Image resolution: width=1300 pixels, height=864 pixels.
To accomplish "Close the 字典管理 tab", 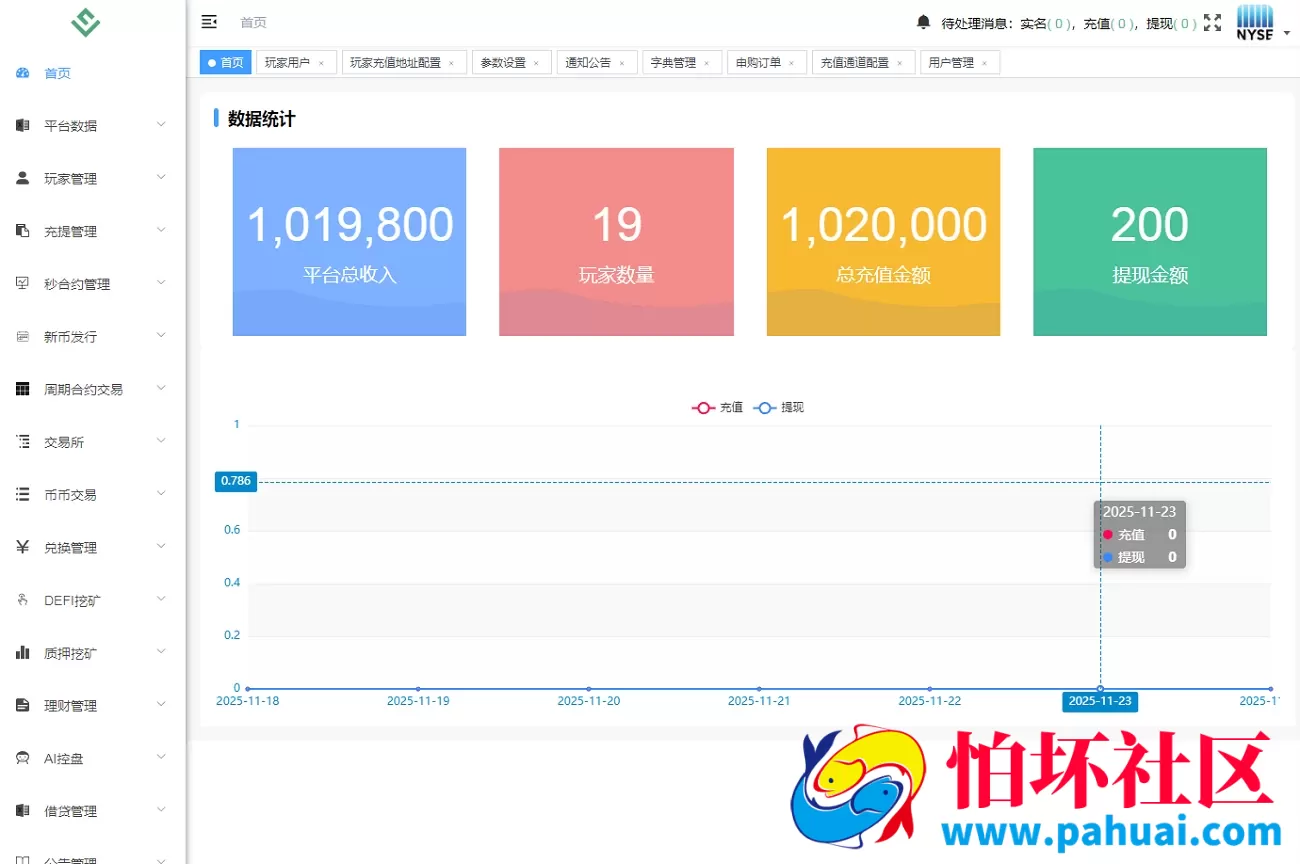I will (x=707, y=63).
